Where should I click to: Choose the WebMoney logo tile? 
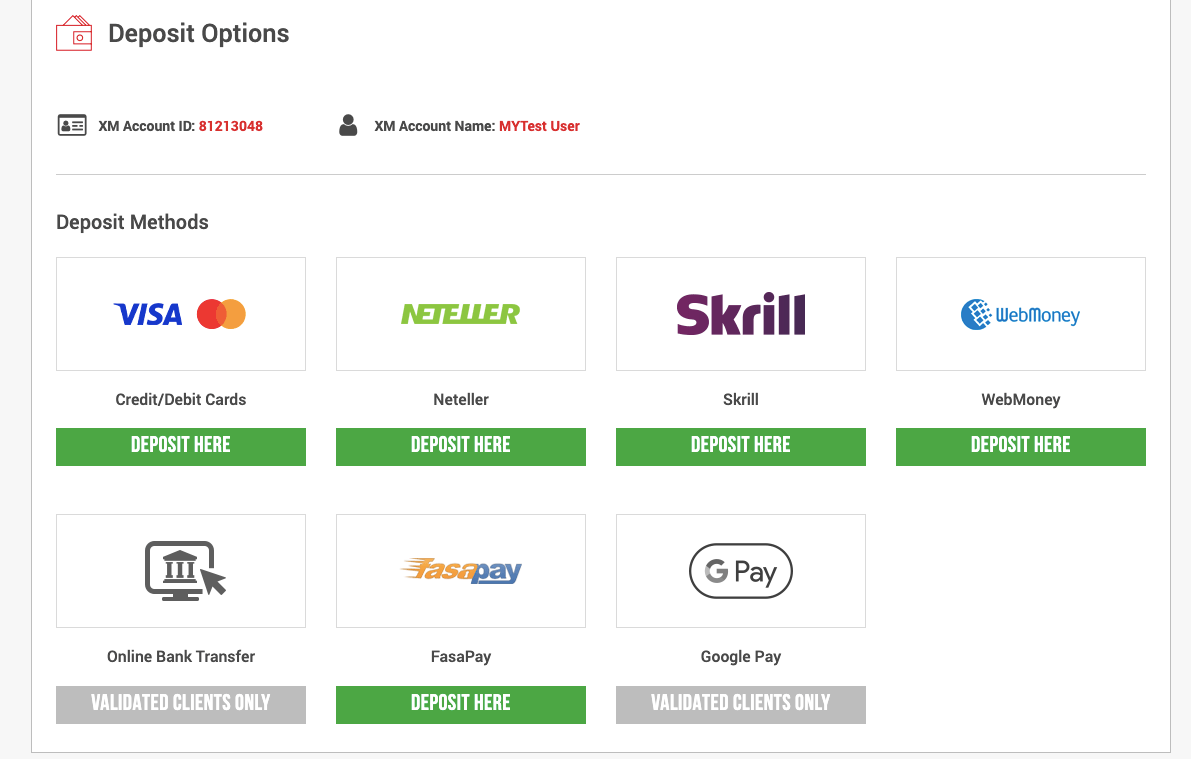tap(1021, 314)
